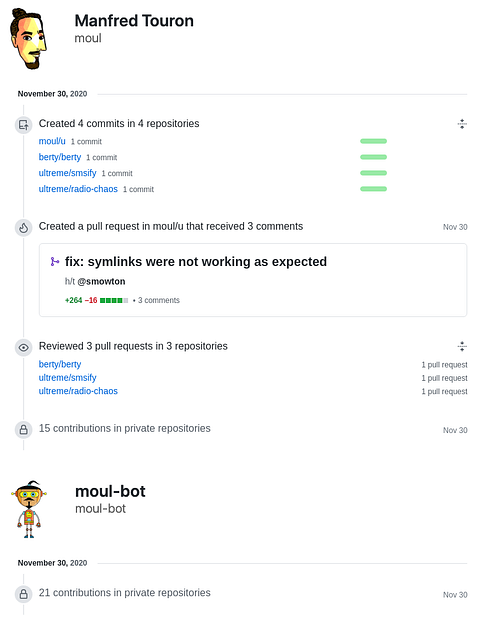Collapse the Created 4 commits section
Screen dimensions: 480x643
pos(462,124)
